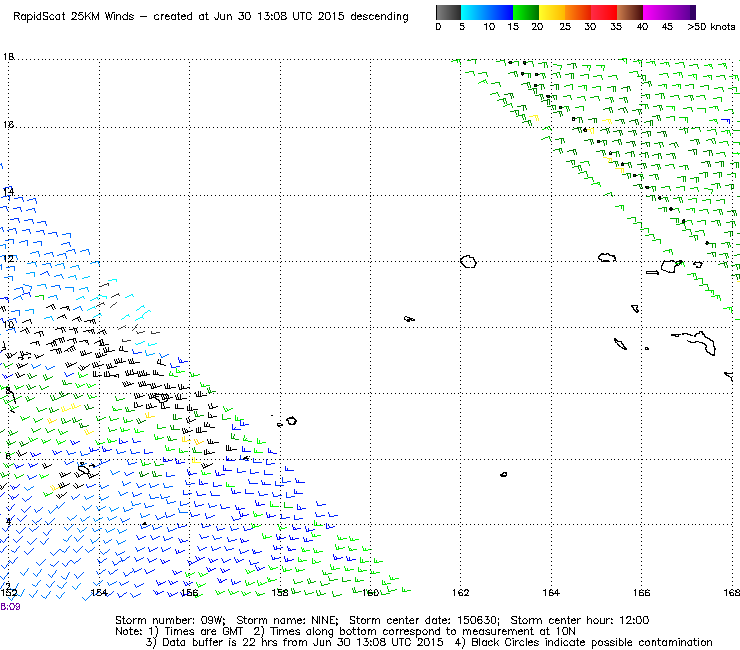
Task: Click the red 30-35 knots legend segment
Action: (604, 12)
